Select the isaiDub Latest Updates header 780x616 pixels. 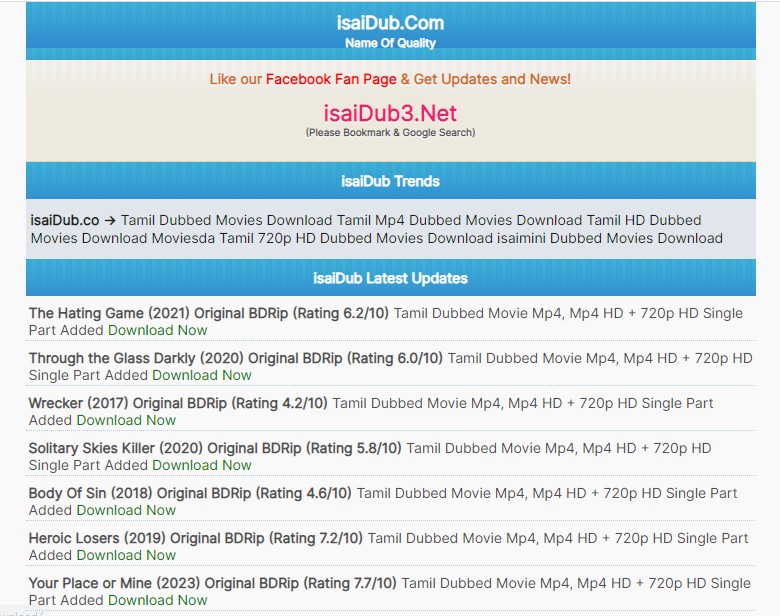click(x=390, y=278)
